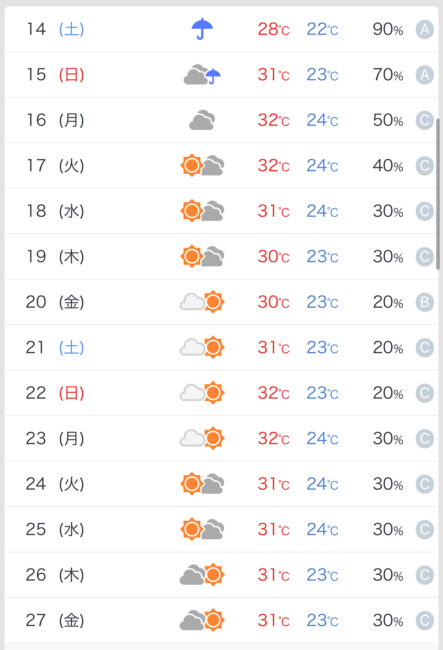Image resolution: width=443 pixels, height=650 pixels.
Task: Click reliability badge A on the 14th row
Action: [x=425, y=29]
